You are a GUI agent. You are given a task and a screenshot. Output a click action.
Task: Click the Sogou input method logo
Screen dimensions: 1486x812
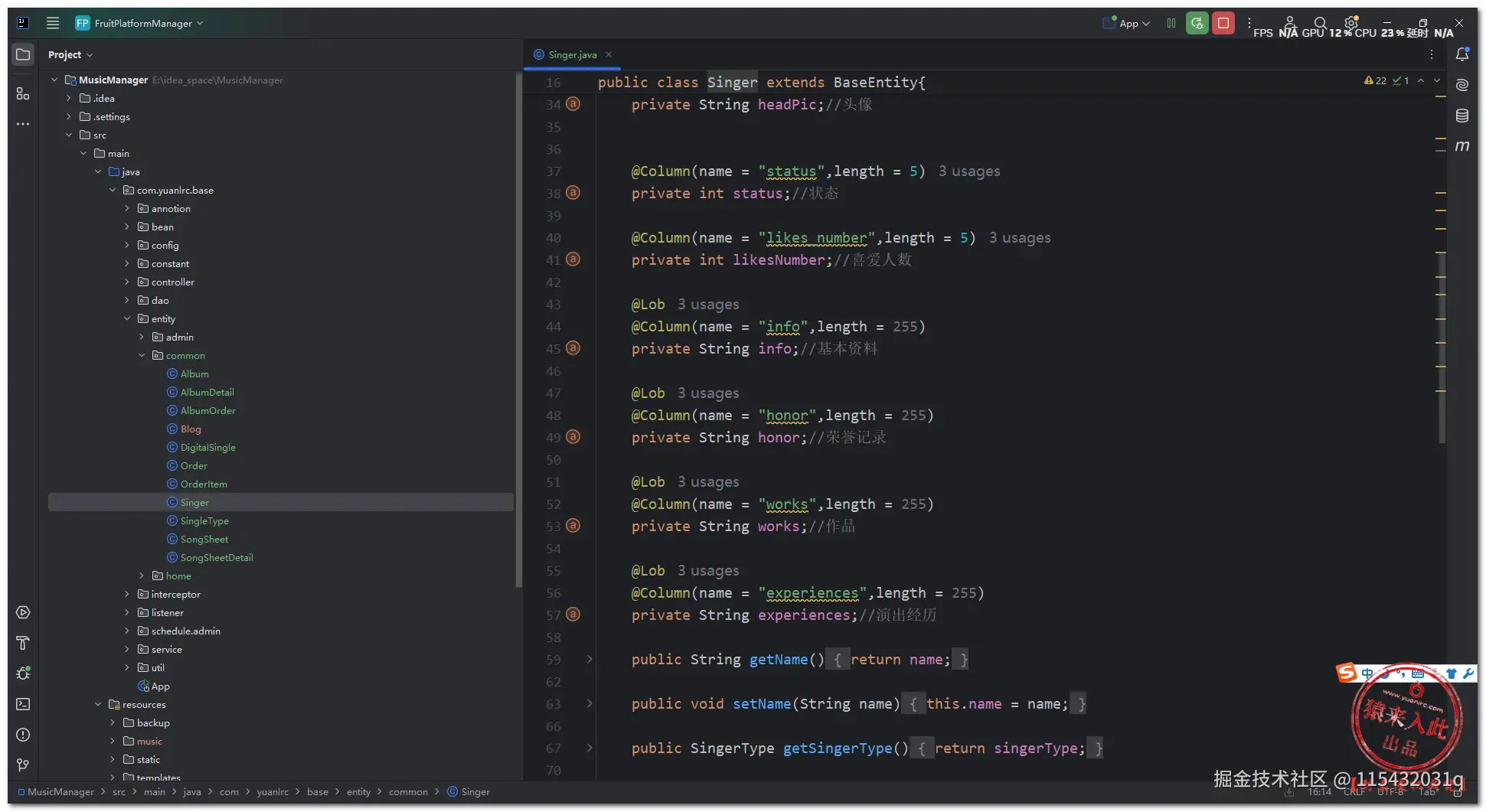coord(1347,673)
